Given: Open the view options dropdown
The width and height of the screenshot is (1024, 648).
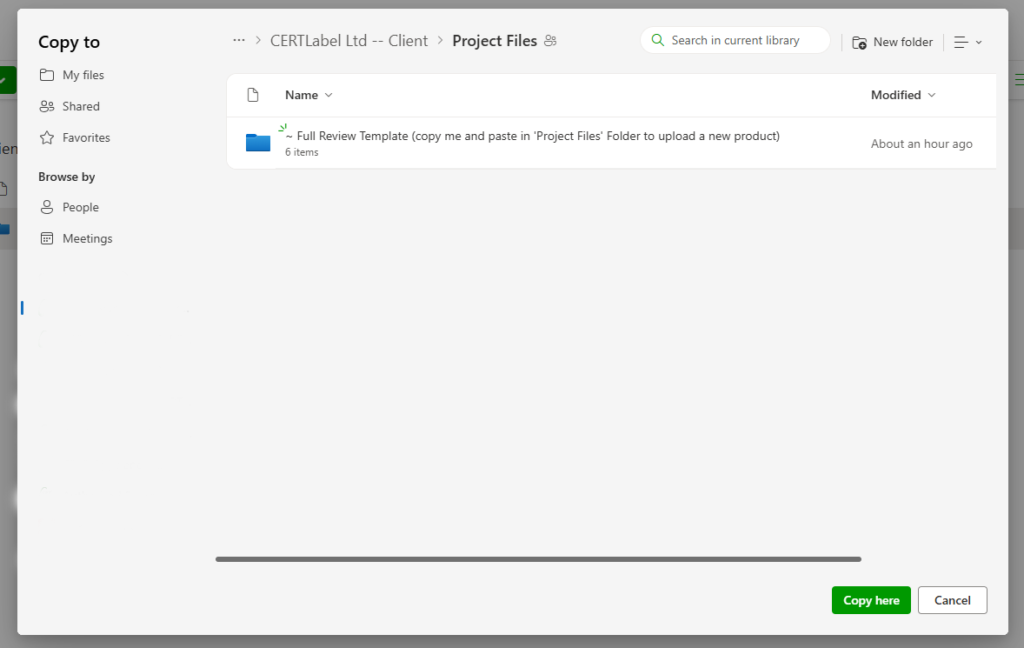Looking at the screenshot, I should pyautogui.click(x=967, y=42).
